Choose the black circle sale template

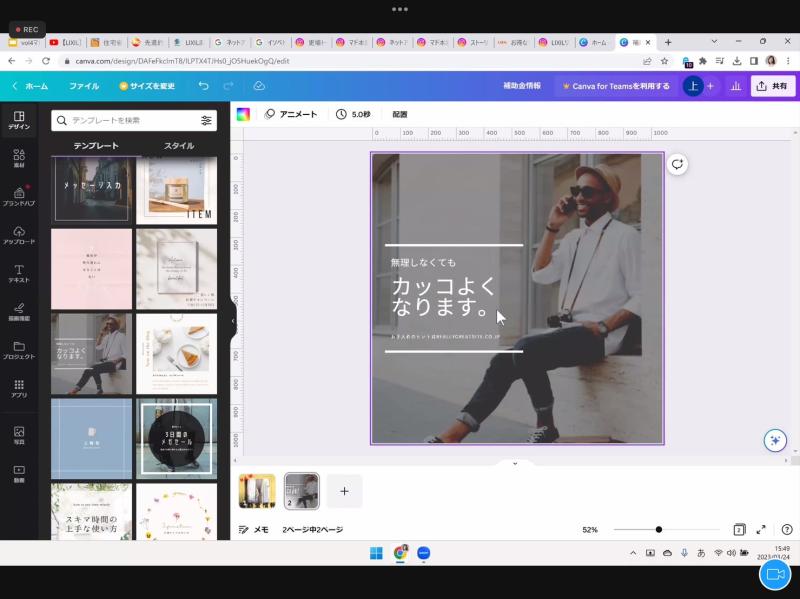[177, 439]
